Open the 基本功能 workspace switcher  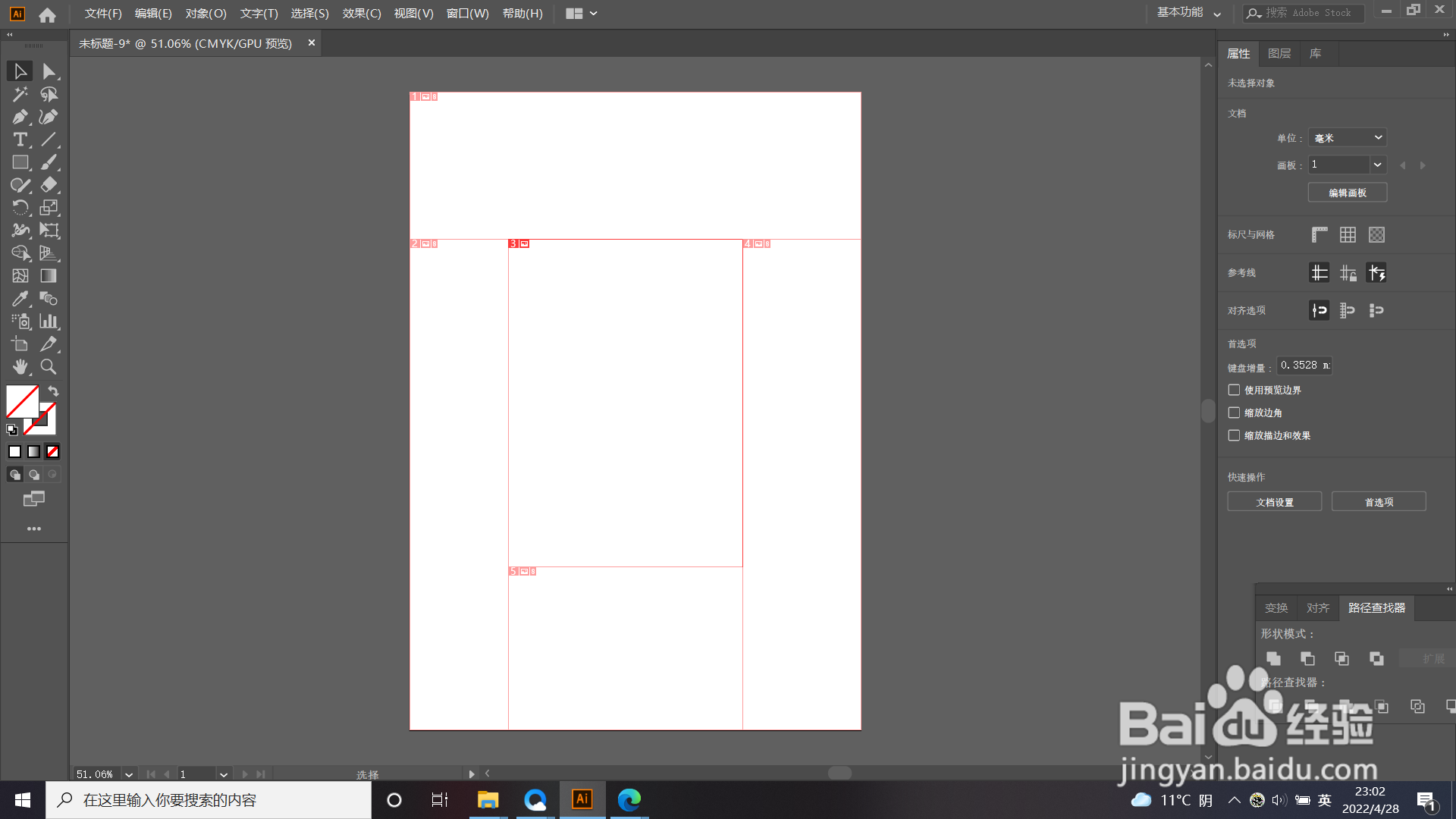coord(1188,13)
